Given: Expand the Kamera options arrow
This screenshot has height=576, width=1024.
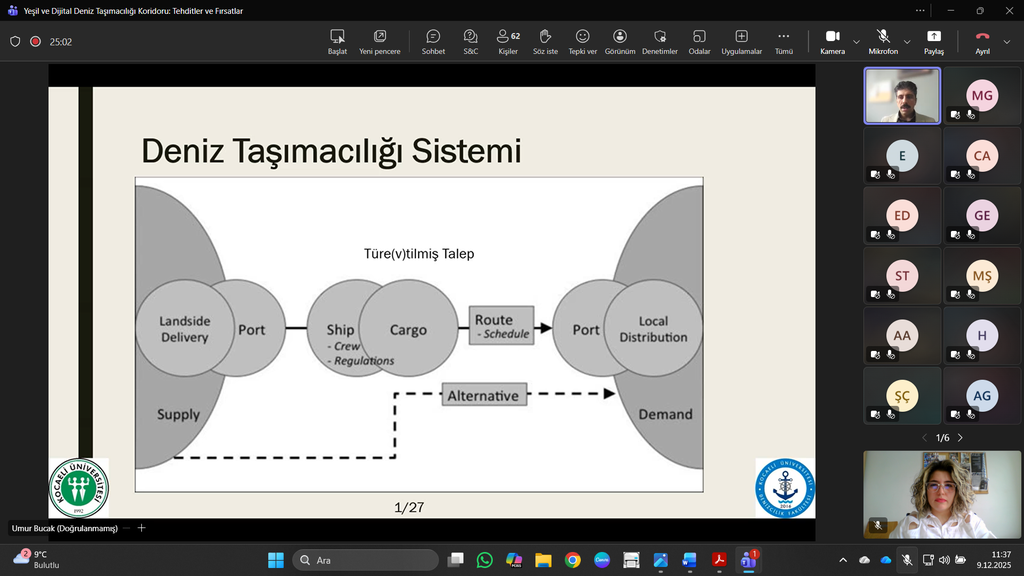Looking at the screenshot, I should click(x=856, y=42).
